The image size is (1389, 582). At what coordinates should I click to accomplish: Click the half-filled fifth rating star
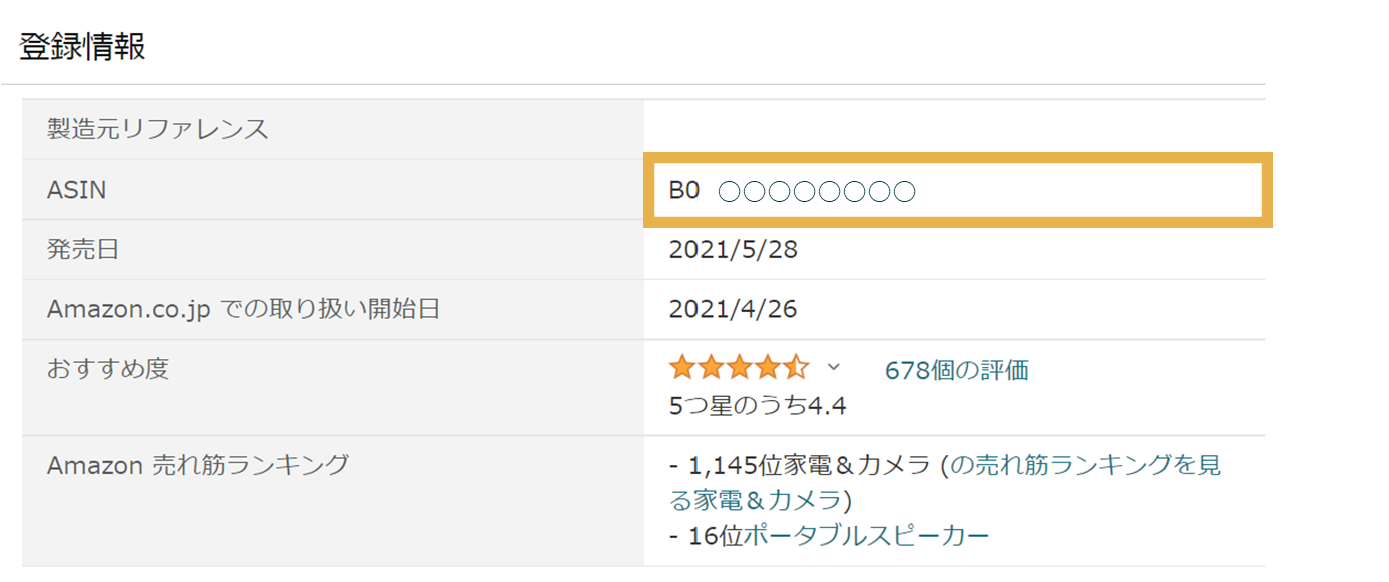click(796, 368)
